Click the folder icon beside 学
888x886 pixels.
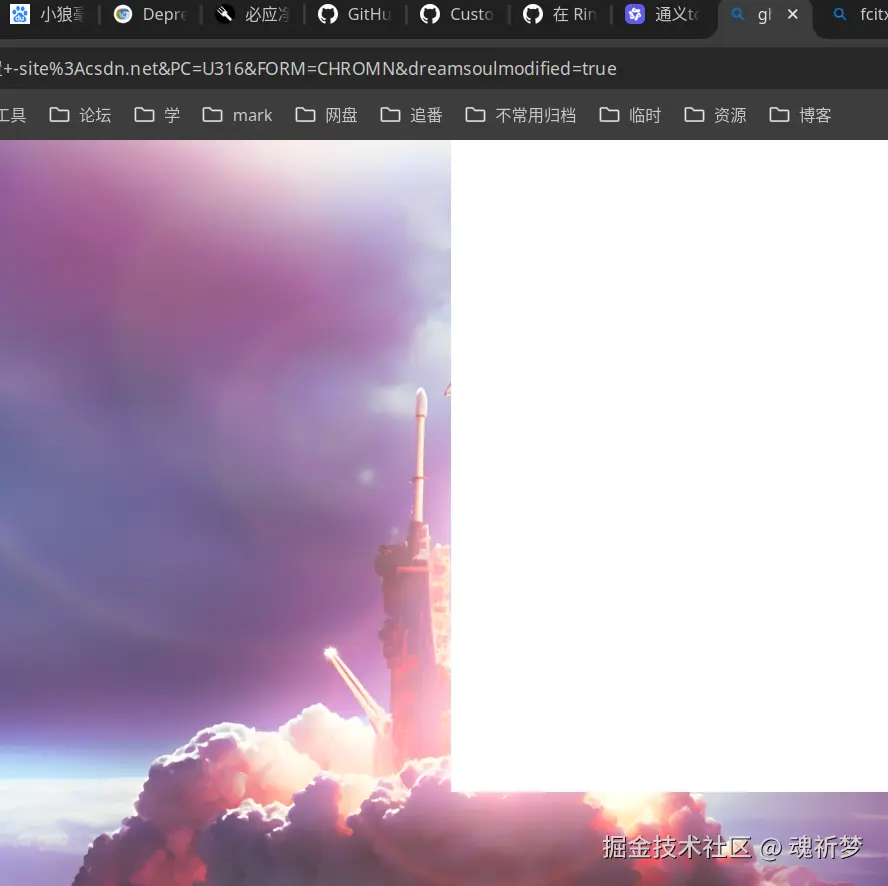pyautogui.click(x=144, y=115)
